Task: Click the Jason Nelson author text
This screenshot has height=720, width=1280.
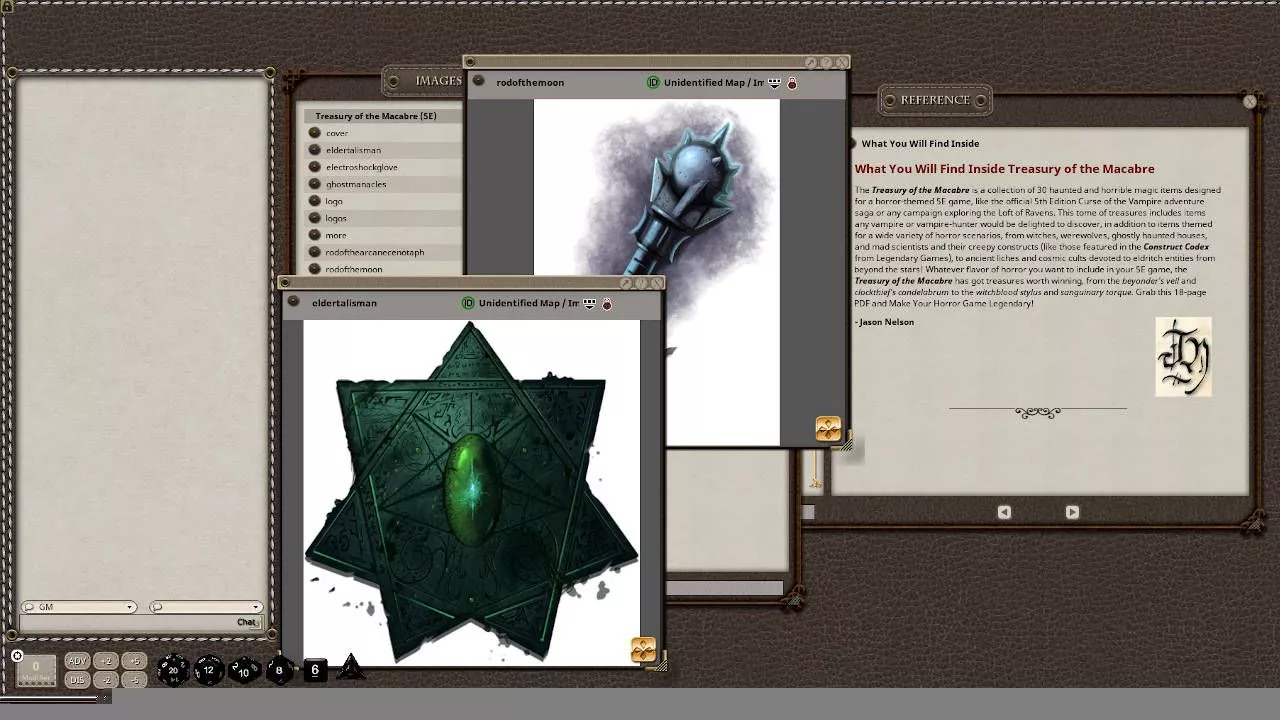Action: [x=886, y=322]
